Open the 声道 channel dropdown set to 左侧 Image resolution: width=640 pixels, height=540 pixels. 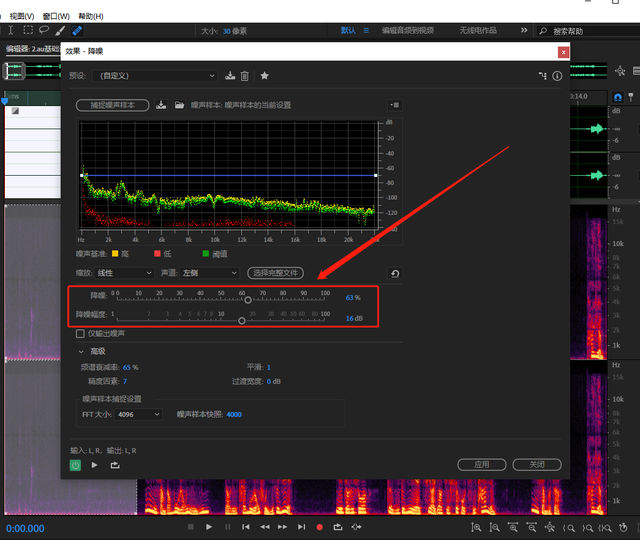coord(209,273)
